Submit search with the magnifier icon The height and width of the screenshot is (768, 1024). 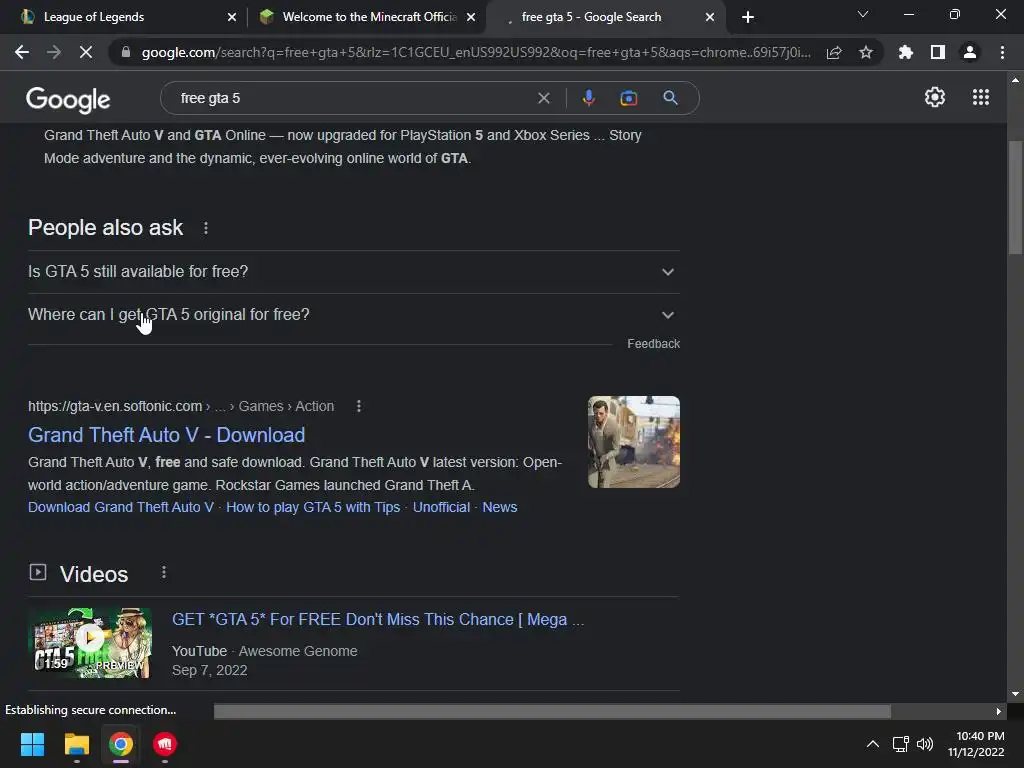pos(670,98)
